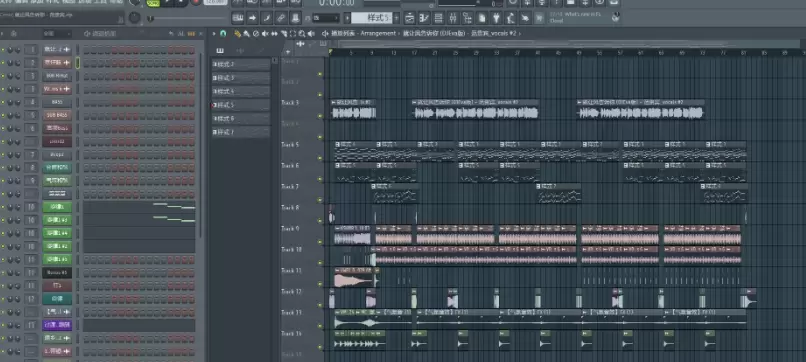
Task: Toggle typing keyboard to piano icon
Action: click(237, 18)
